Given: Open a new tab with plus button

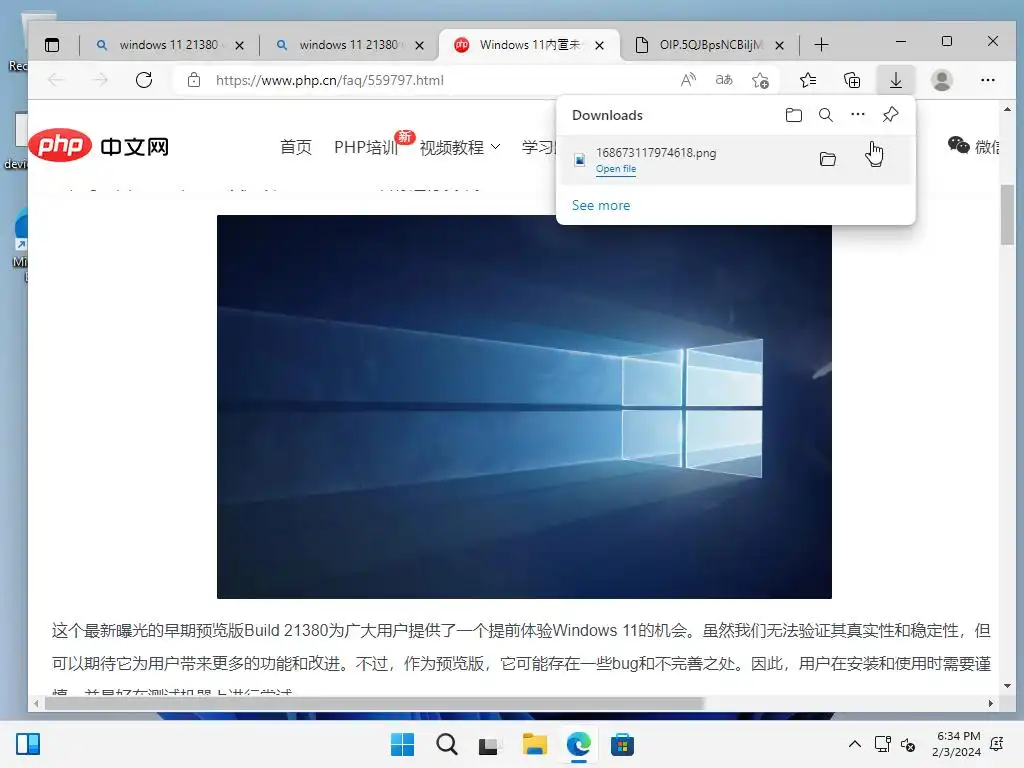Looking at the screenshot, I should click(822, 44).
